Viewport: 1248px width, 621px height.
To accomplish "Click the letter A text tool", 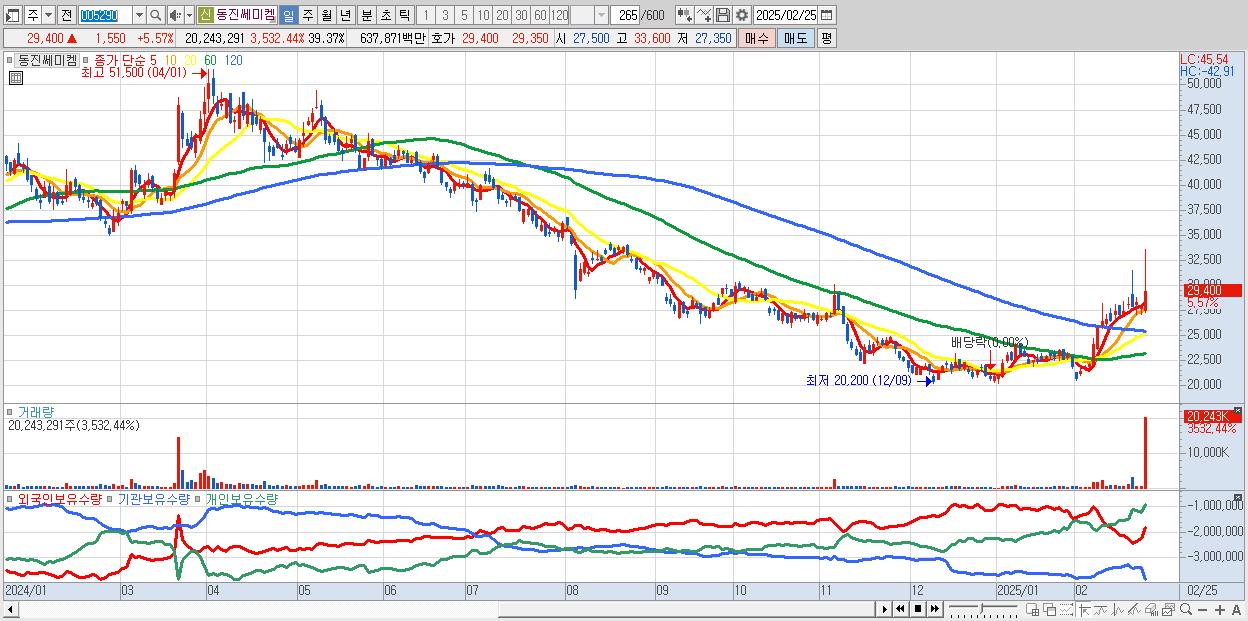I will tap(1237, 610).
